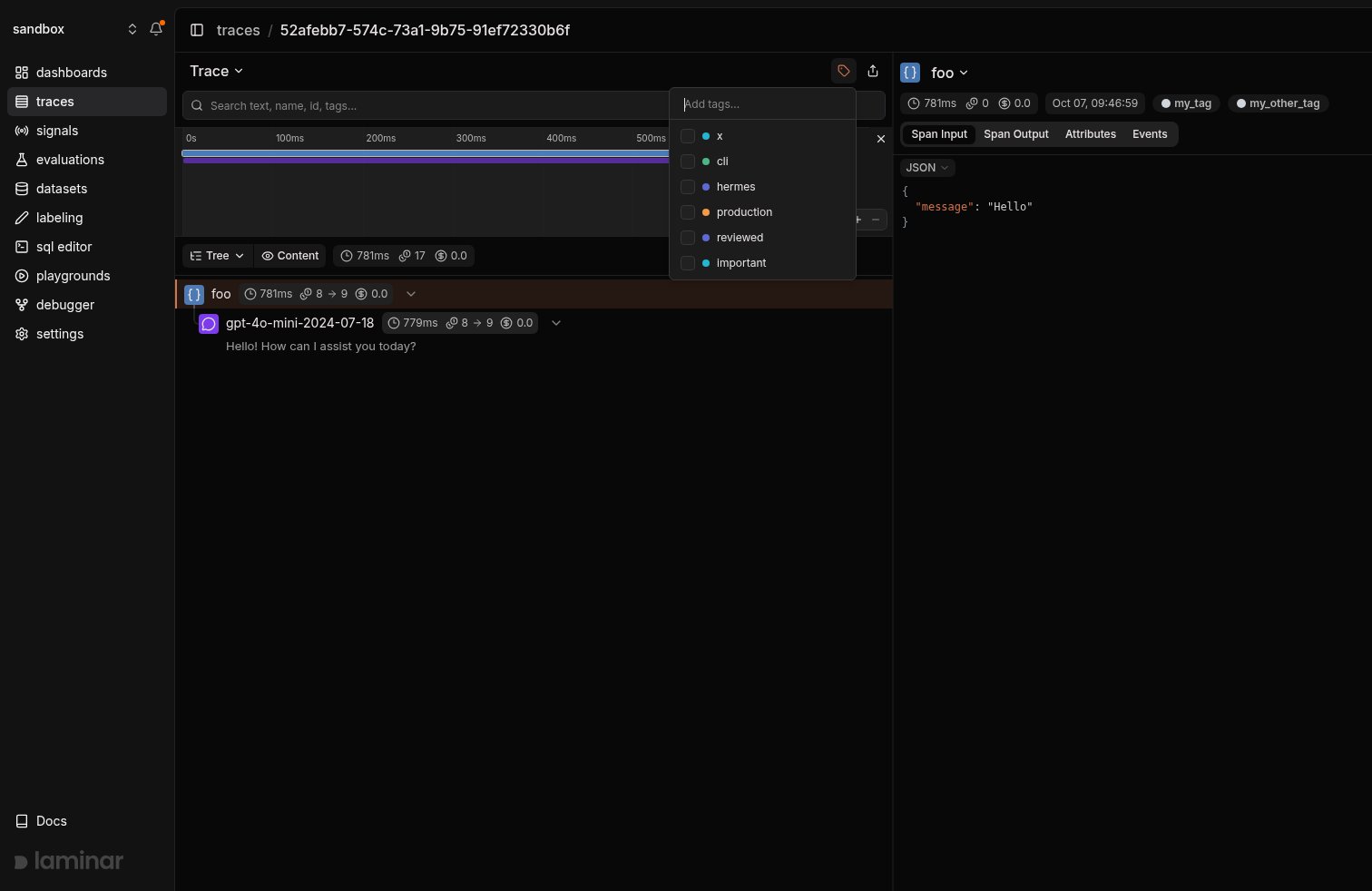Image resolution: width=1372 pixels, height=891 pixels.
Task: Open the Trace dropdown menu
Action: (217, 71)
